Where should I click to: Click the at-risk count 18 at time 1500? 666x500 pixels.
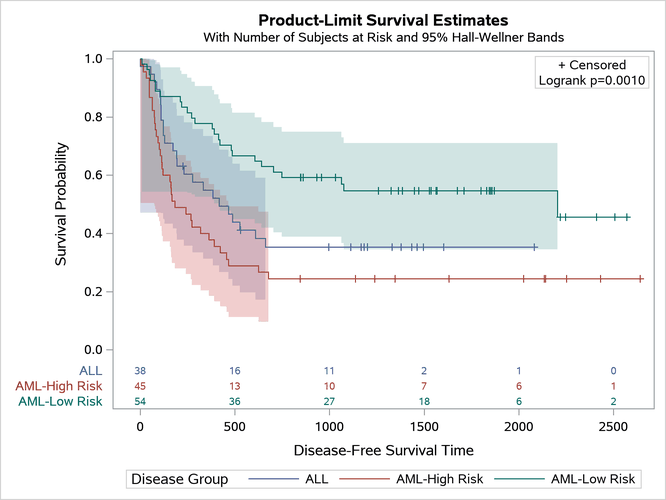coord(424,402)
